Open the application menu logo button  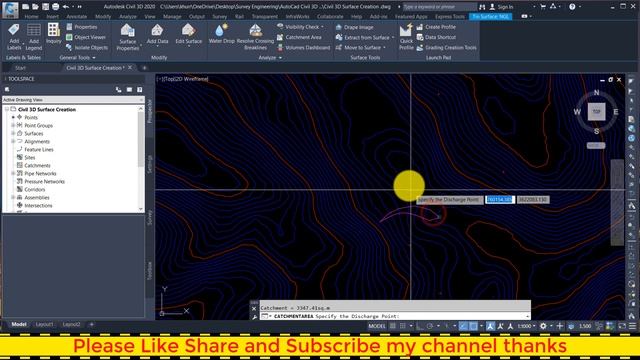pos(10,9)
